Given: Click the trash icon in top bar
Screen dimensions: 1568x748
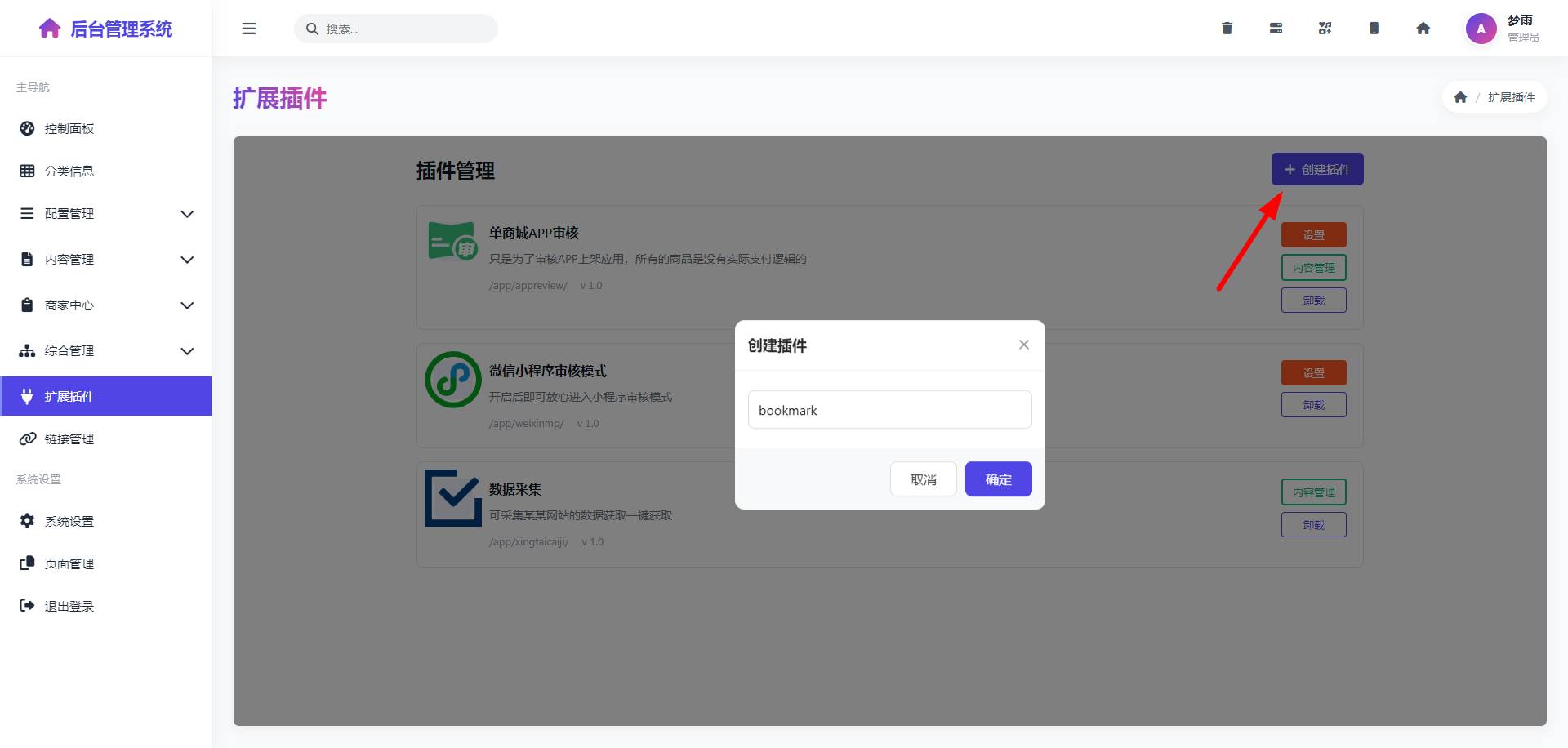Looking at the screenshot, I should click(x=1227, y=29).
